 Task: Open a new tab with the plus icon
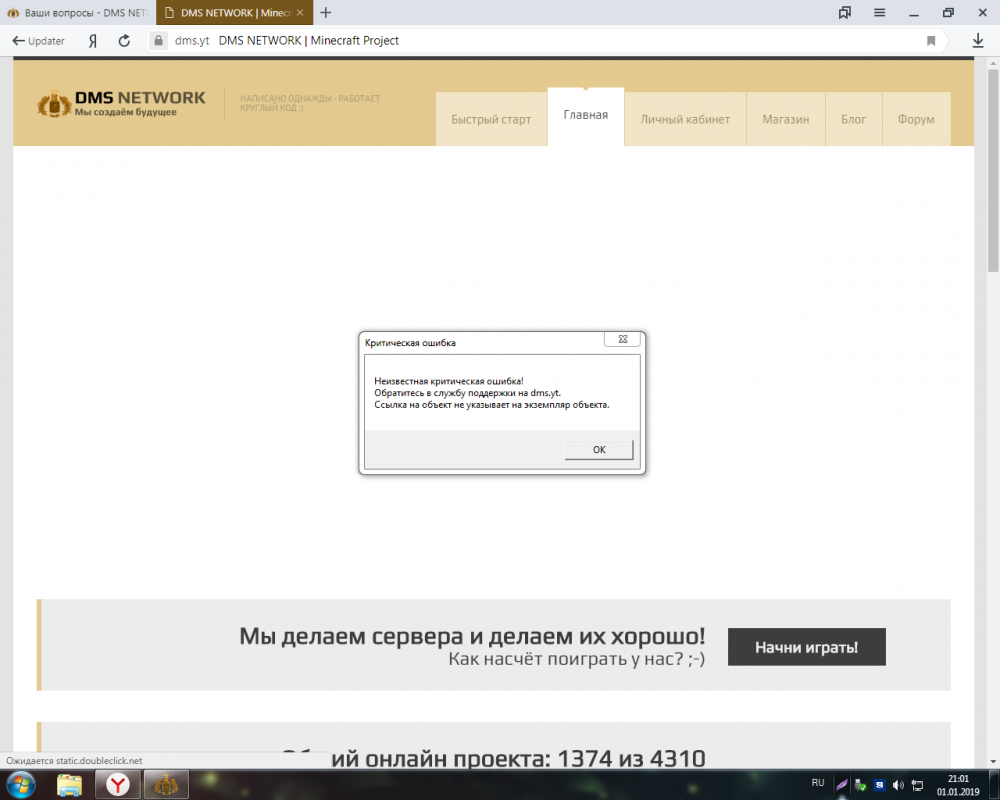tap(325, 13)
